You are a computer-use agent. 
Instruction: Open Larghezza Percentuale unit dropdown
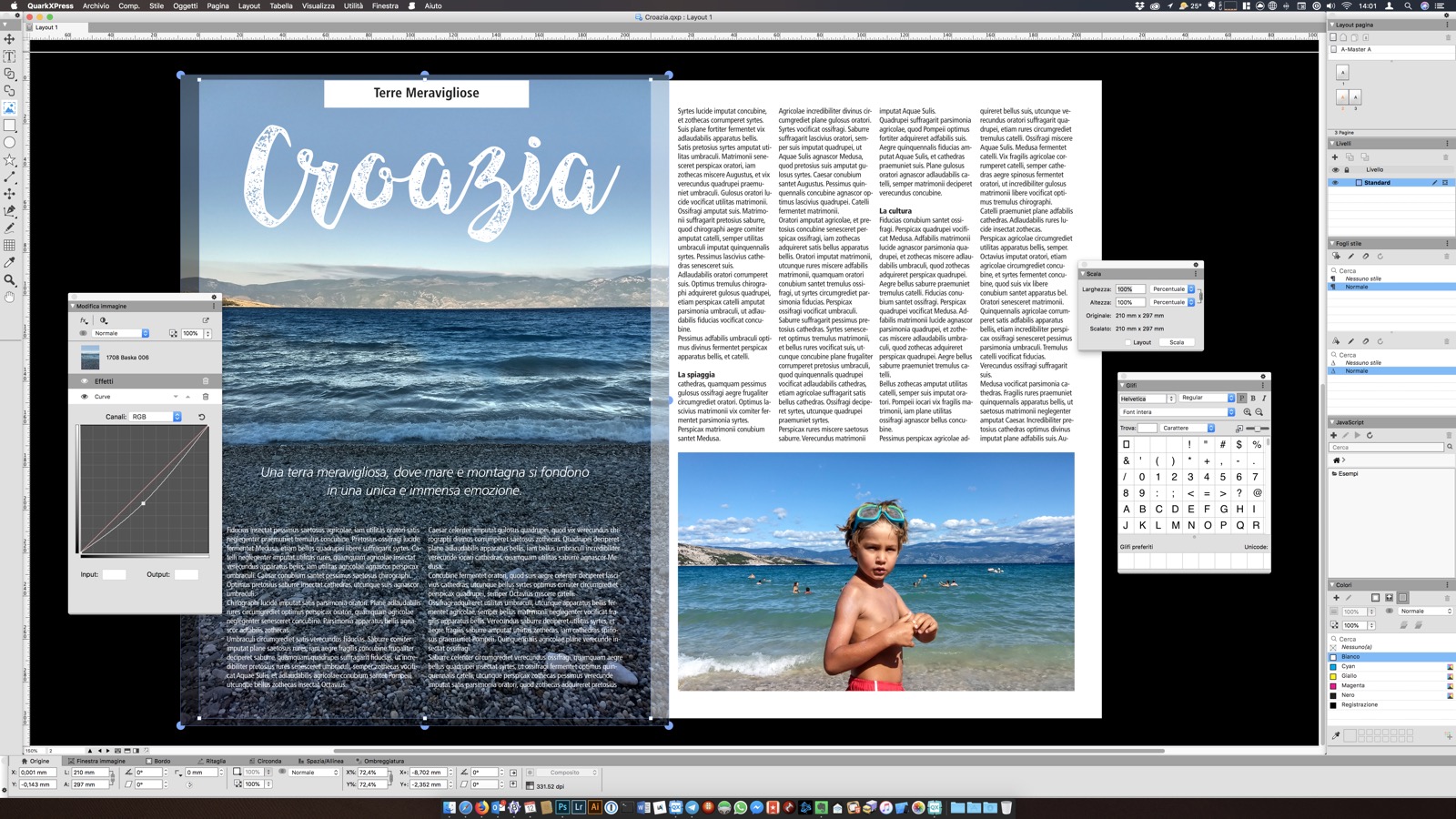(x=1172, y=289)
